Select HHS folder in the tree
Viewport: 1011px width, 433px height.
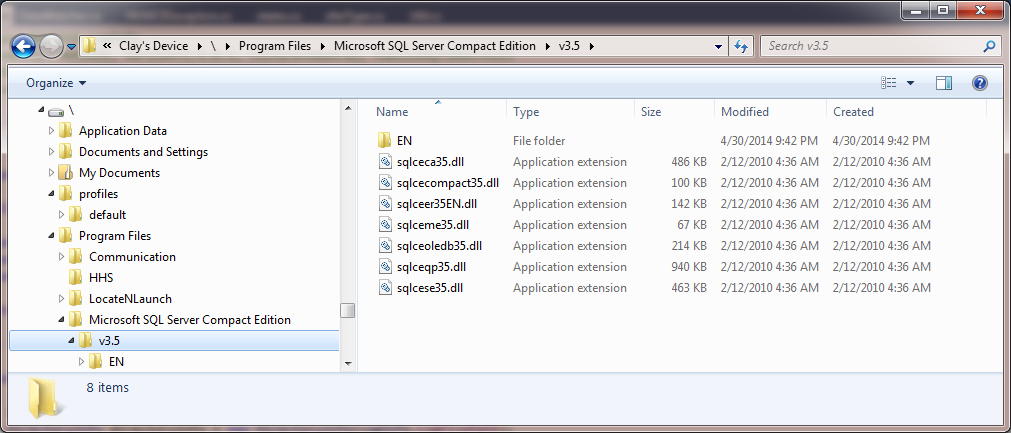click(x=101, y=278)
